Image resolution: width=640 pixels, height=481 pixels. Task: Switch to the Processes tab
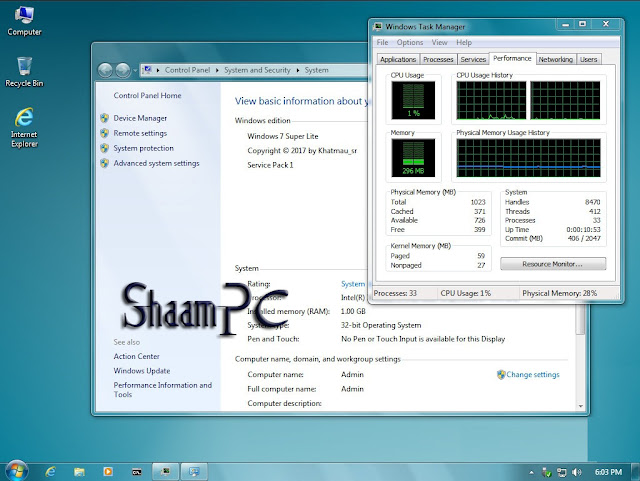coord(438,59)
